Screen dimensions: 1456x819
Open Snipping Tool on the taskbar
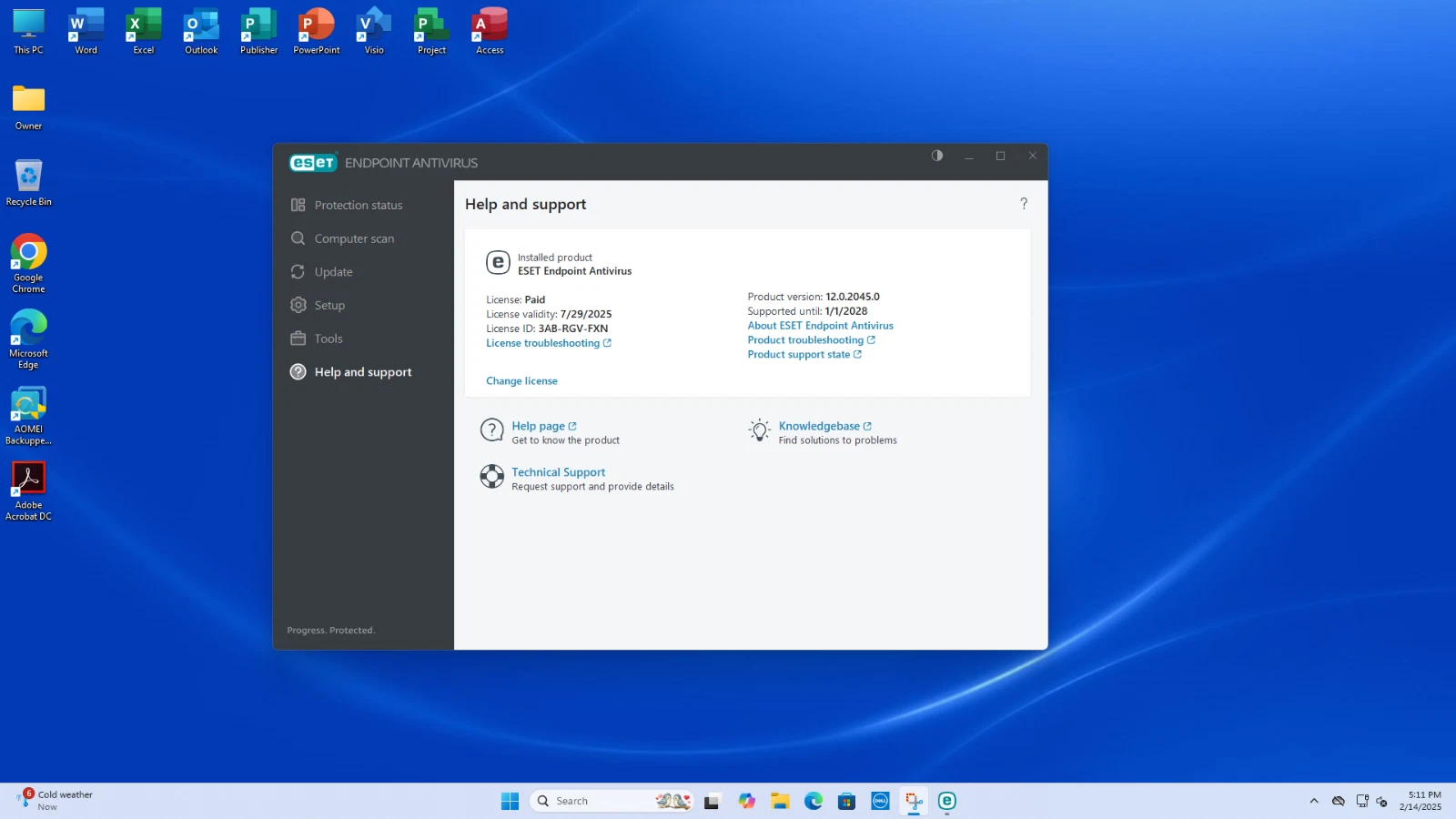[914, 801]
